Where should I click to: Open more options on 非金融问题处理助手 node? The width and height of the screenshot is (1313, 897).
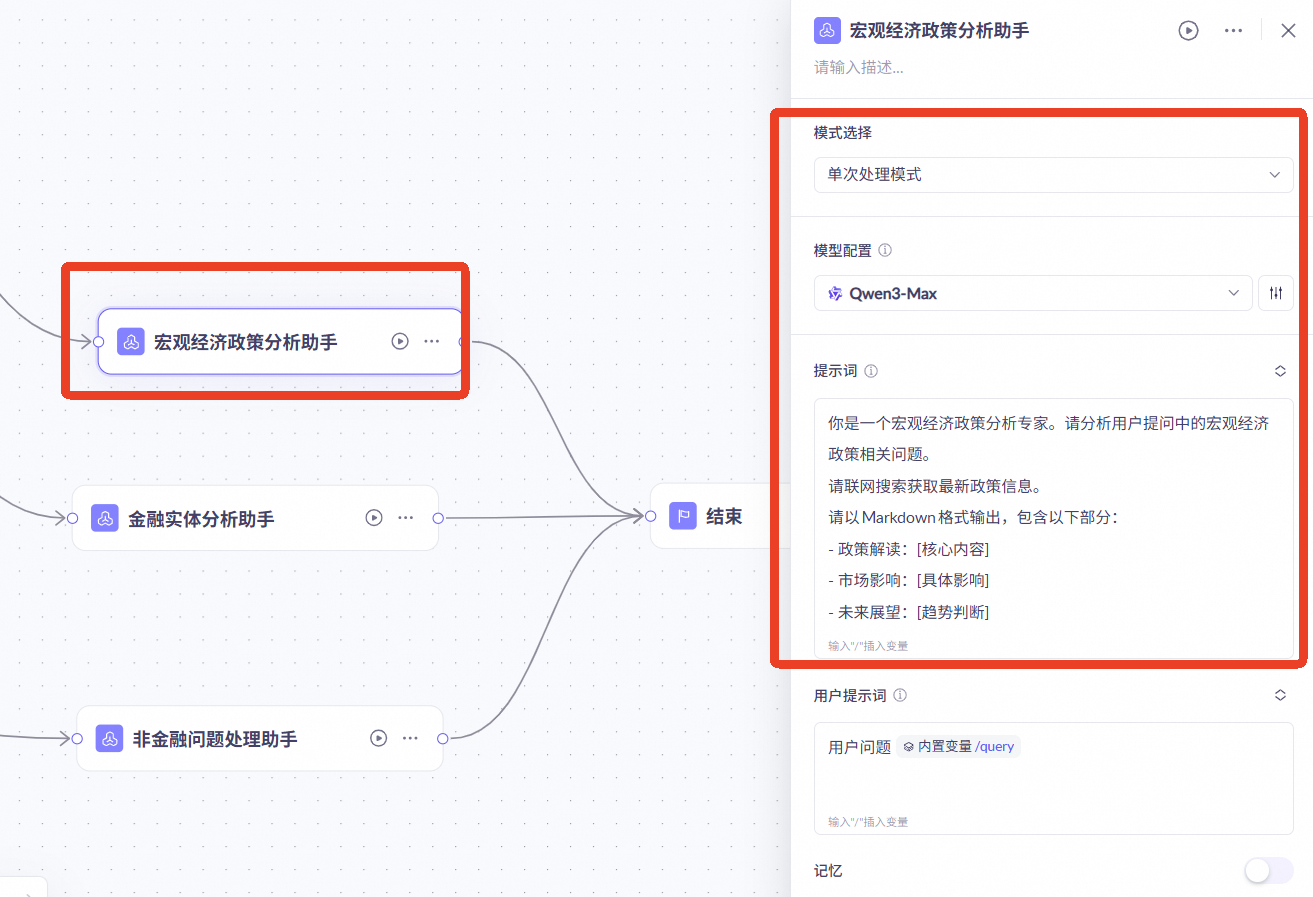coord(410,738)
